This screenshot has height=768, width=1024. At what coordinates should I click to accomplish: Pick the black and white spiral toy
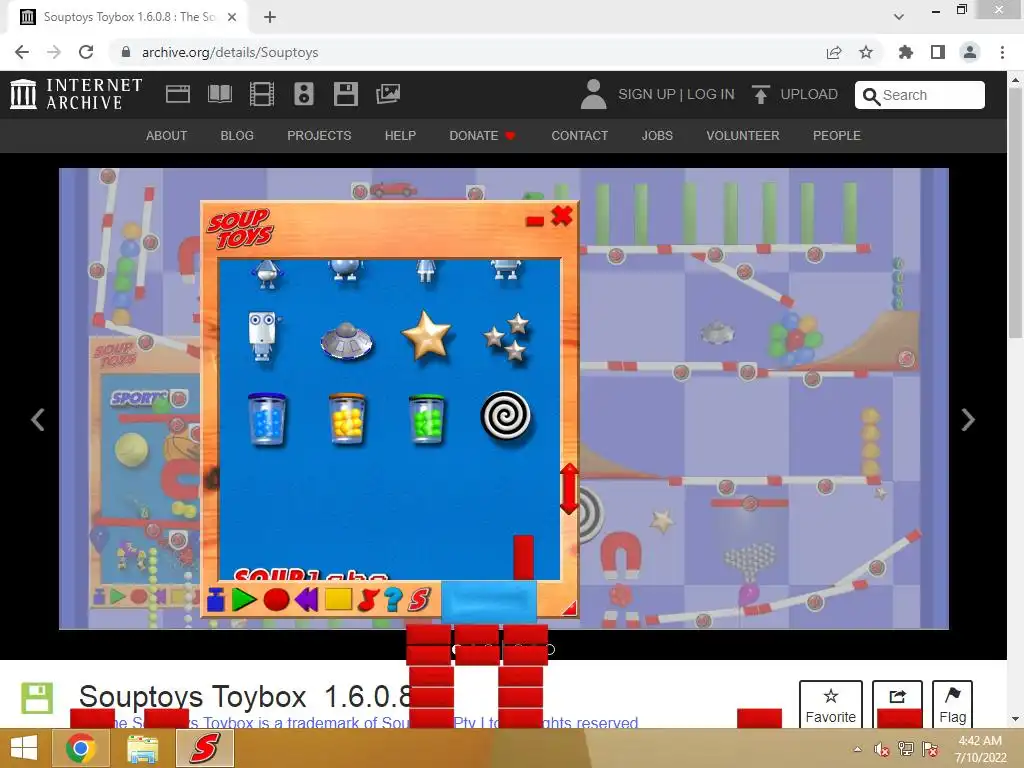(505, 415)
